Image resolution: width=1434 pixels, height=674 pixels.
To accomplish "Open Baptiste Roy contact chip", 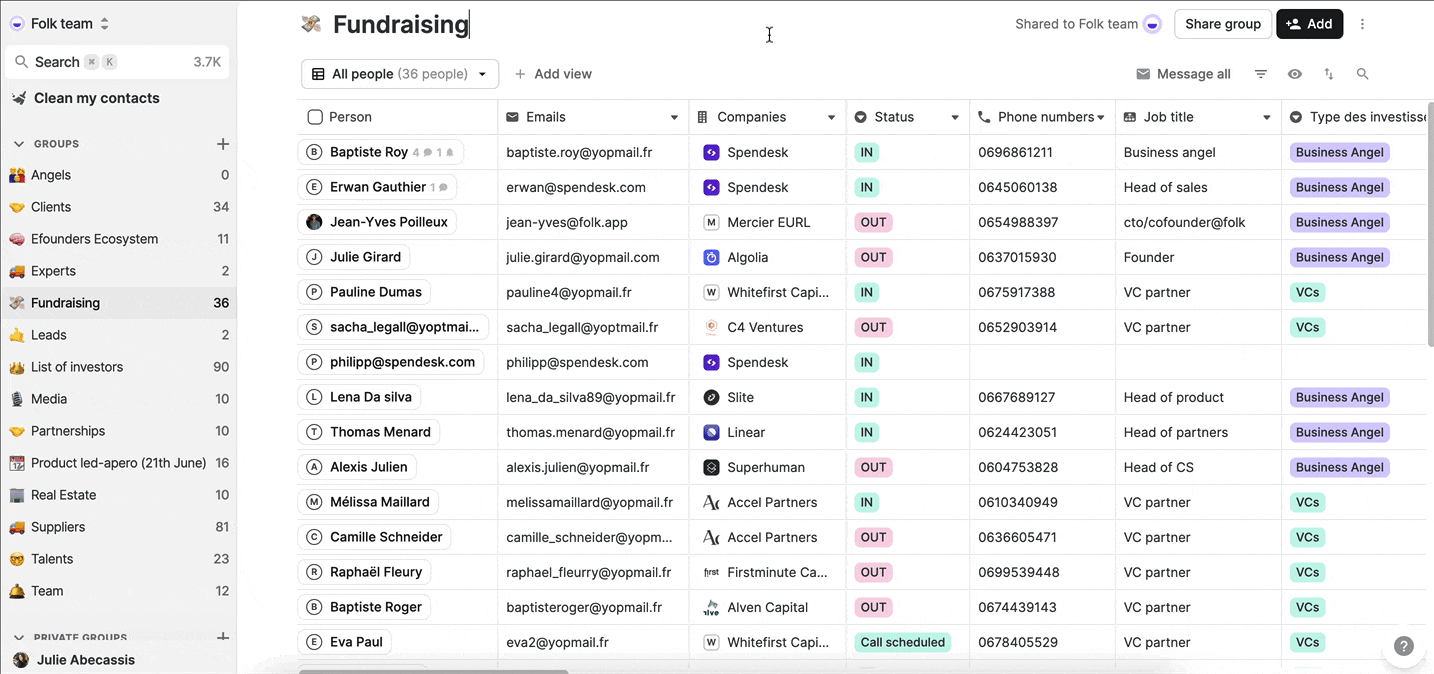I will 381,152.
